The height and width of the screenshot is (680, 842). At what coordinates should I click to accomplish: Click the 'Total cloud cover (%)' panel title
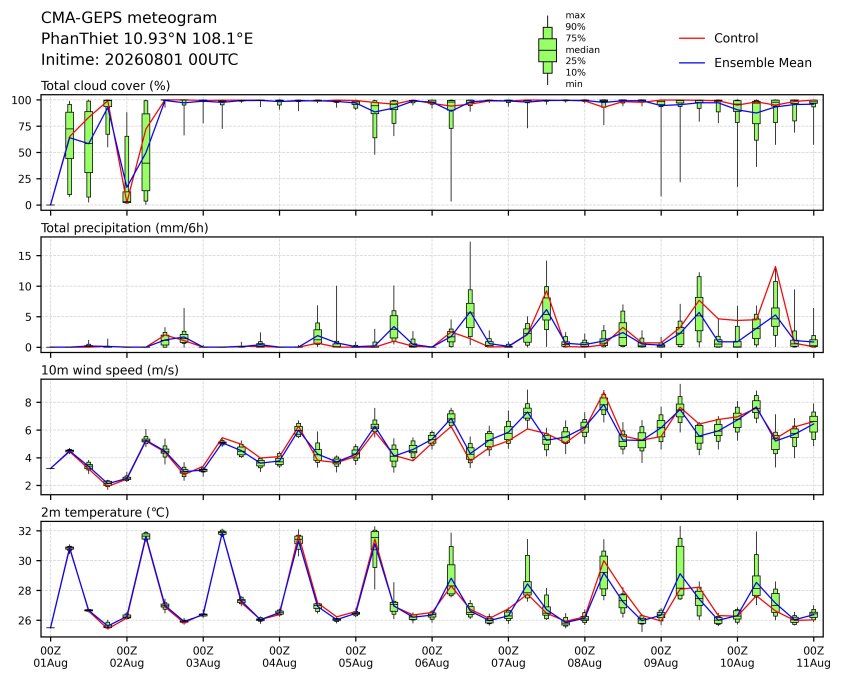(106, 86)
